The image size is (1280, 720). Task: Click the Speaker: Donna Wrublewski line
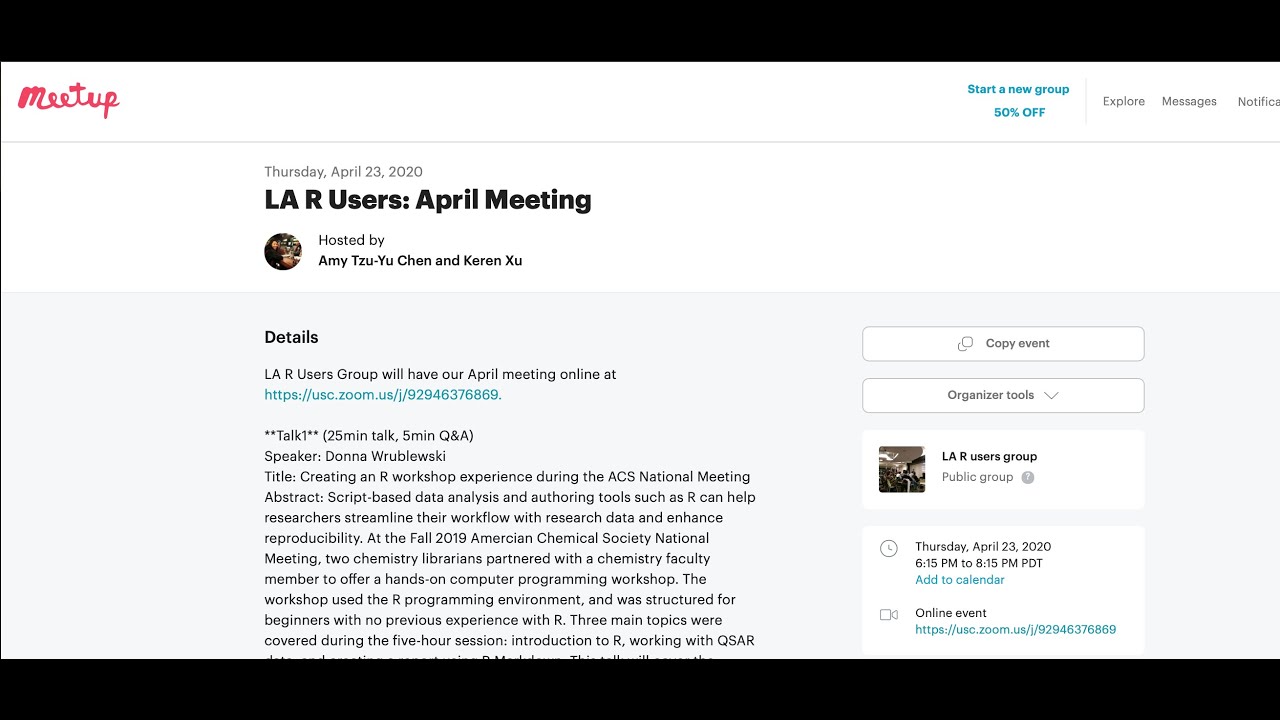[x=355, y=456]
